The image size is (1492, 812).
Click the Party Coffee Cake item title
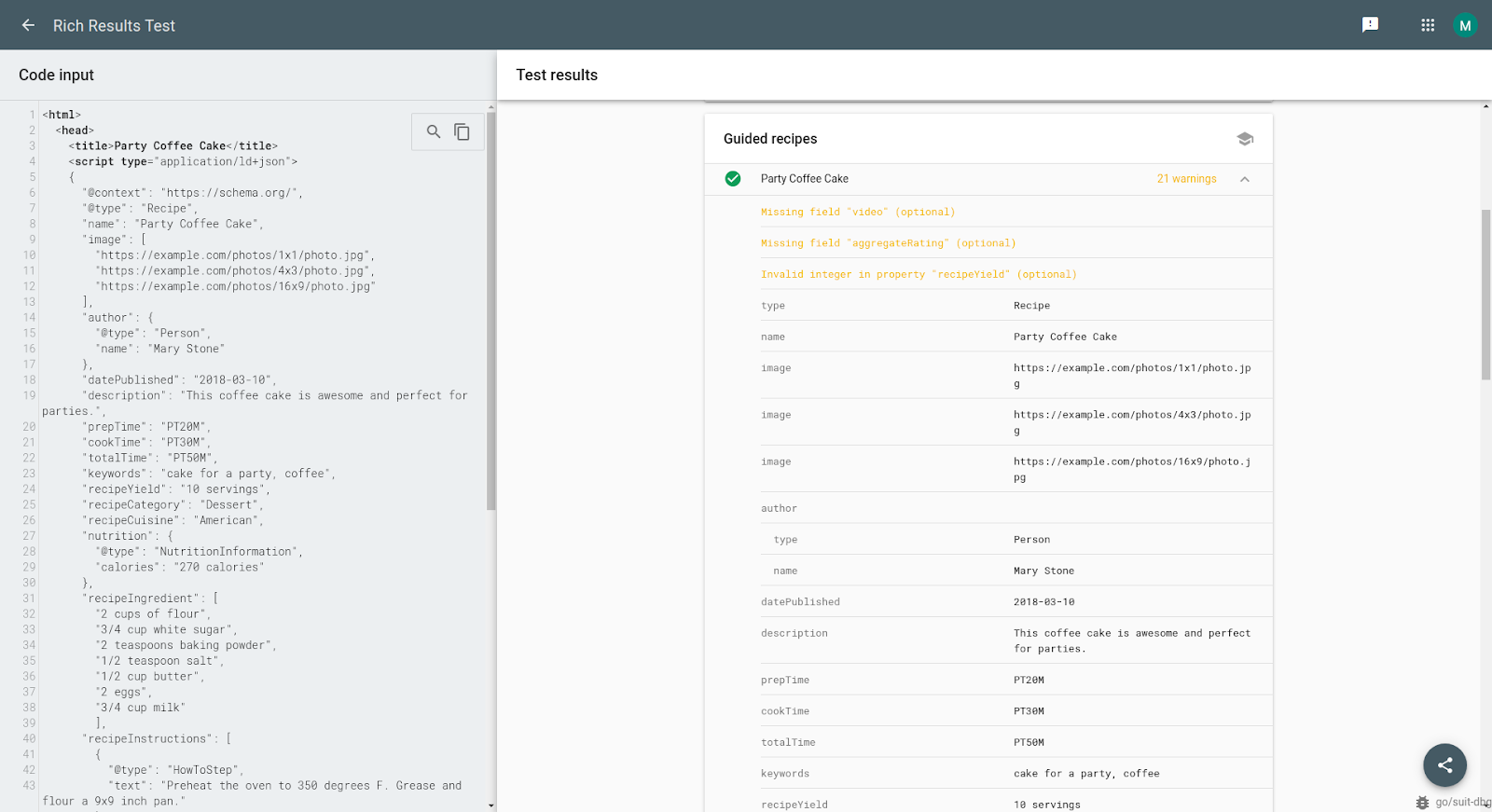pyautogui.click(x=804, y=179)
